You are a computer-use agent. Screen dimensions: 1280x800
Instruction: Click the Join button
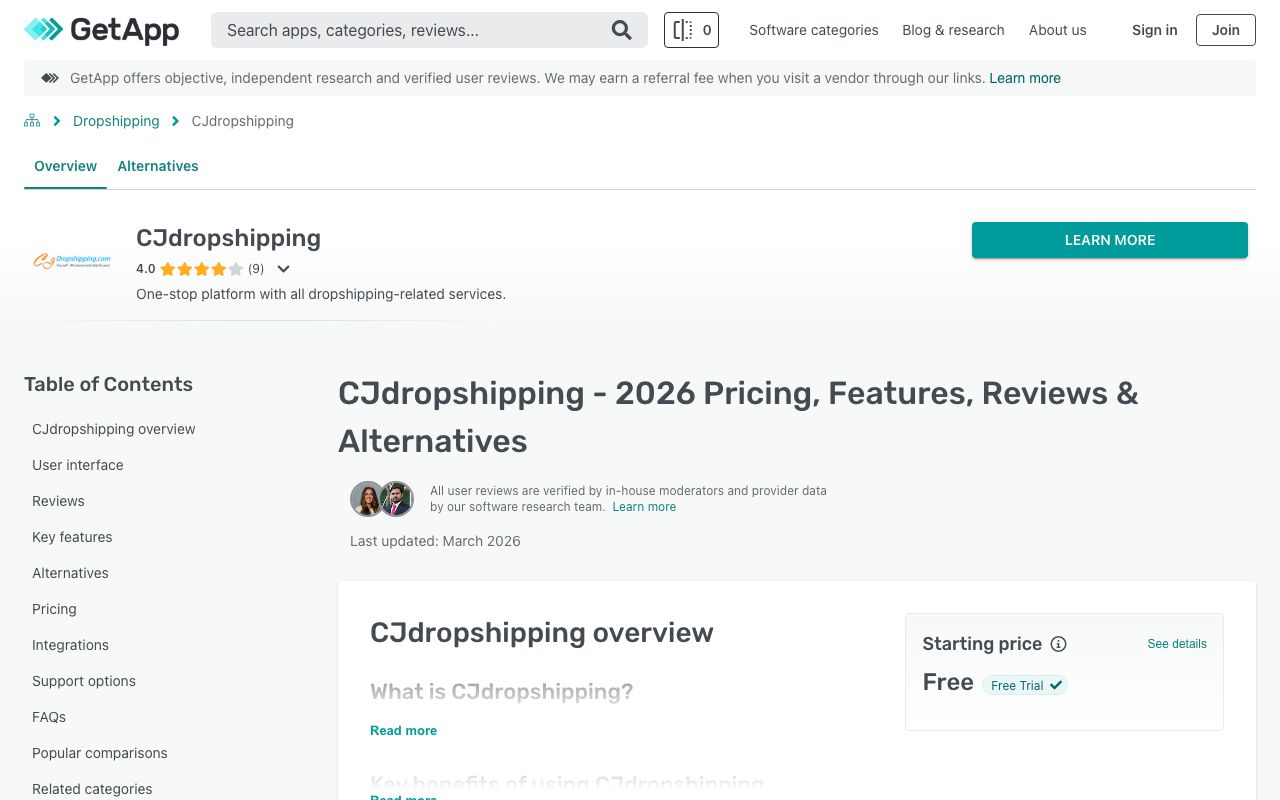1226,30
